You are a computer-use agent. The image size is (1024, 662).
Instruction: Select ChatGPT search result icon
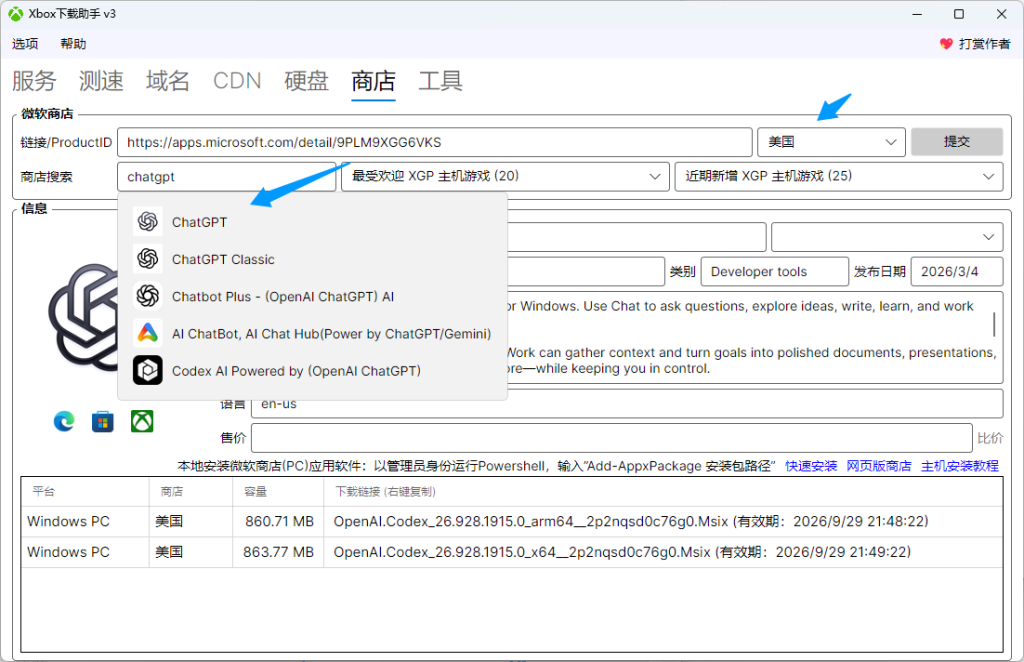pyautogui.click(x=148, y=222)
